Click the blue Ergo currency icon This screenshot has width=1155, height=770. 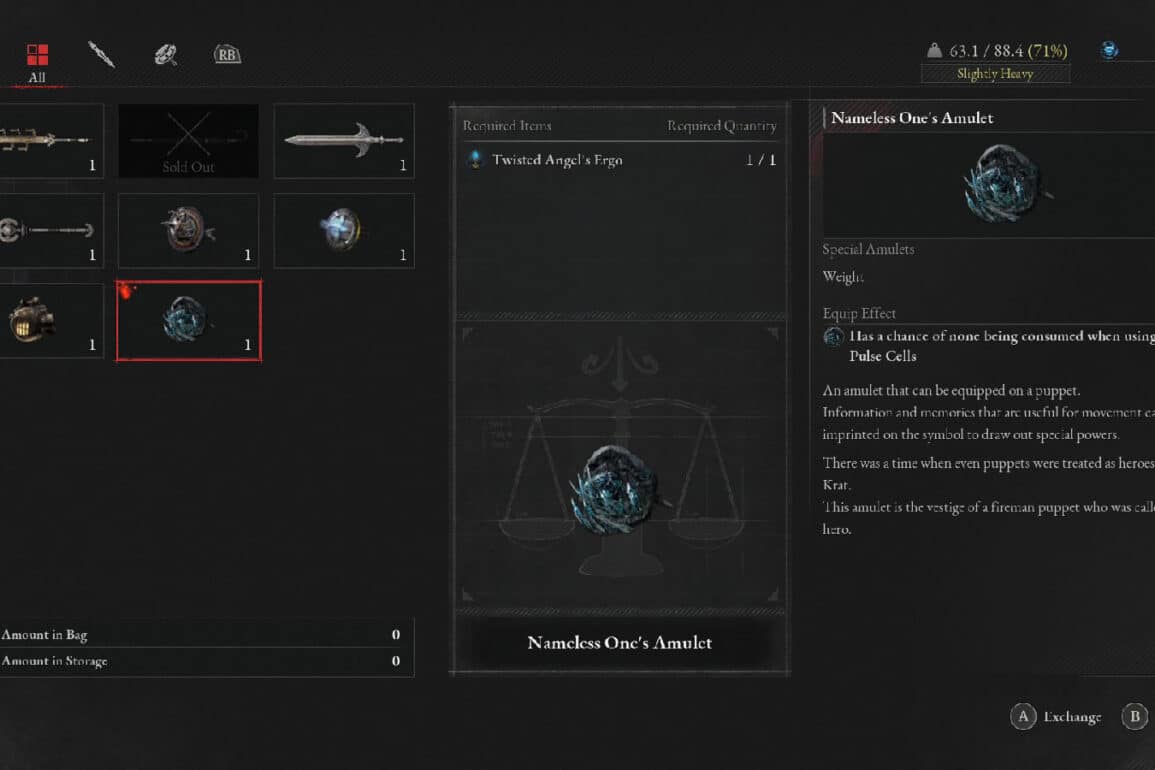click(1109, 50)
